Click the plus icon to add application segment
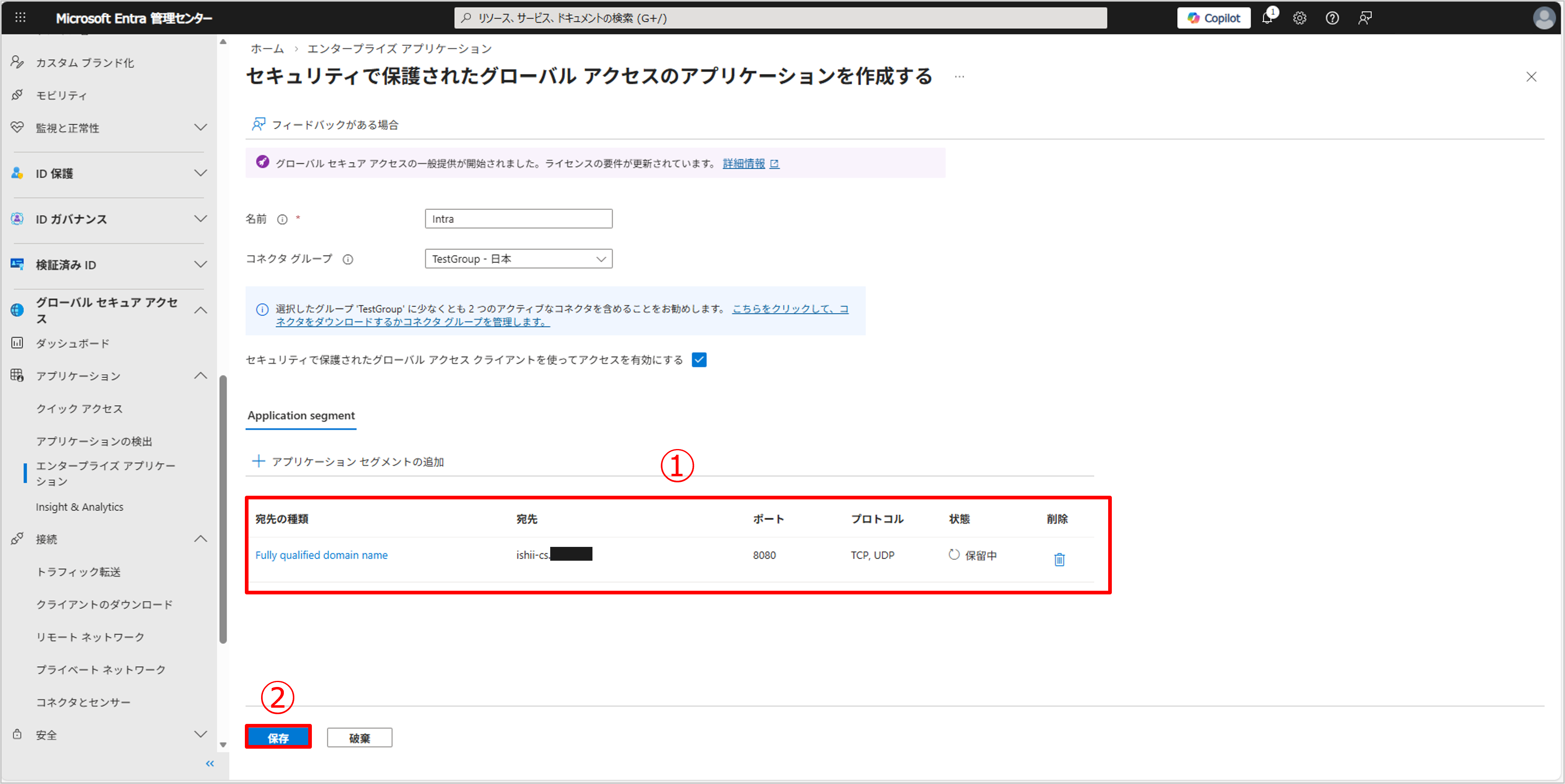Screen dimensions: 1565x784 [258, 462]
